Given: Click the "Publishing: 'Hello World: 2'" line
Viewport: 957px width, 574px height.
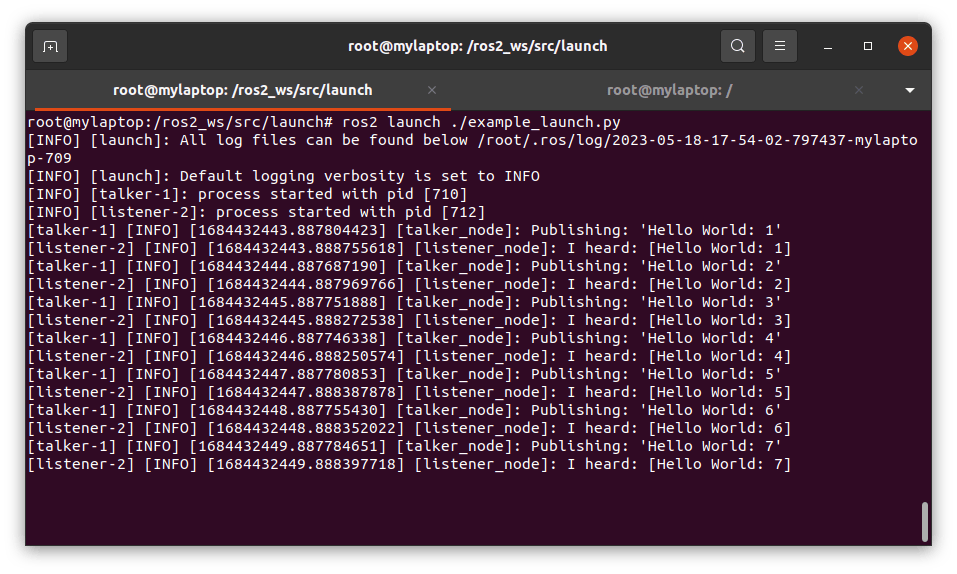Looking at the screenshot, I should click(x=405, y=266).
